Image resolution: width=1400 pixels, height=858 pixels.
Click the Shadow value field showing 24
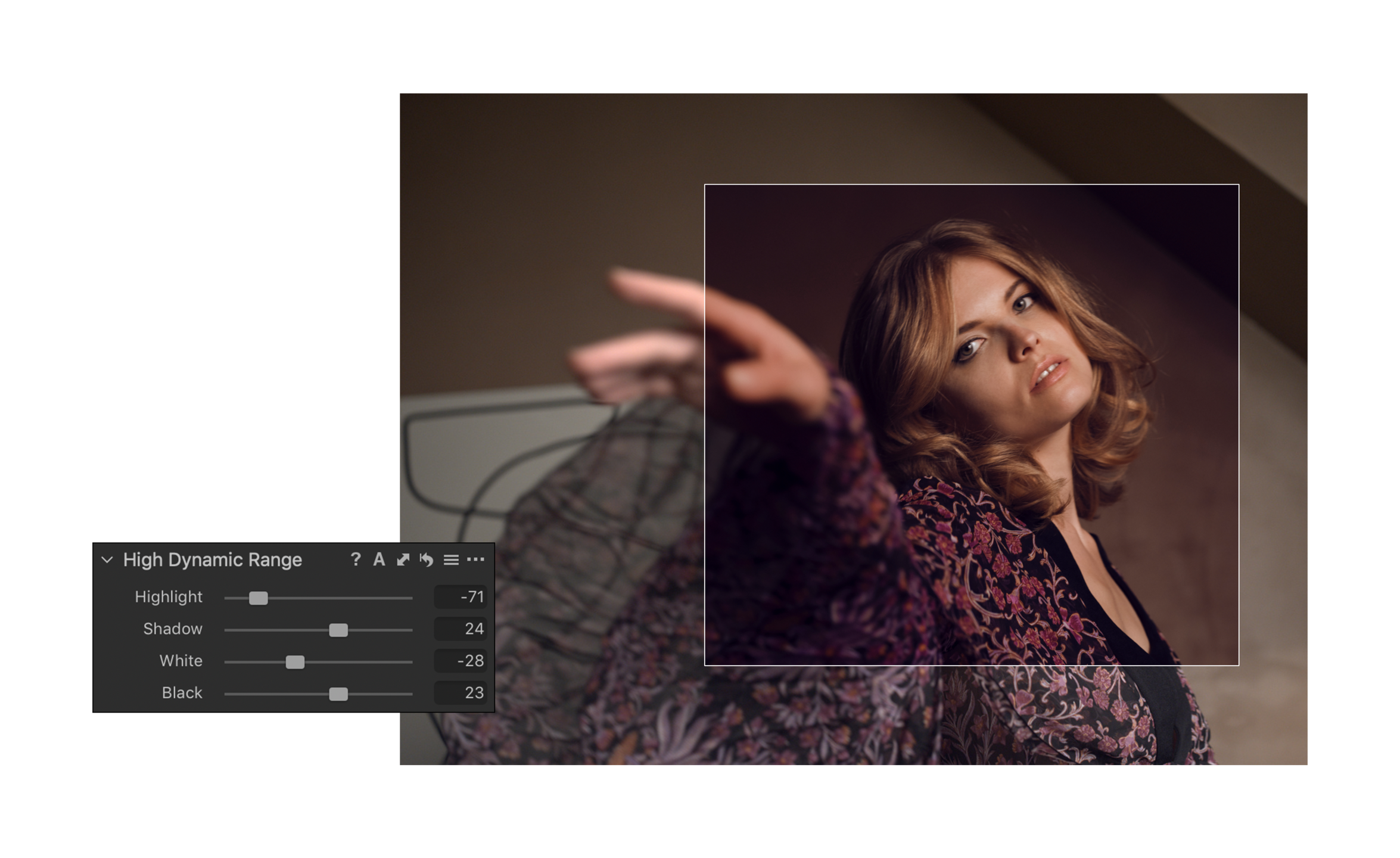tap(461, 629)
